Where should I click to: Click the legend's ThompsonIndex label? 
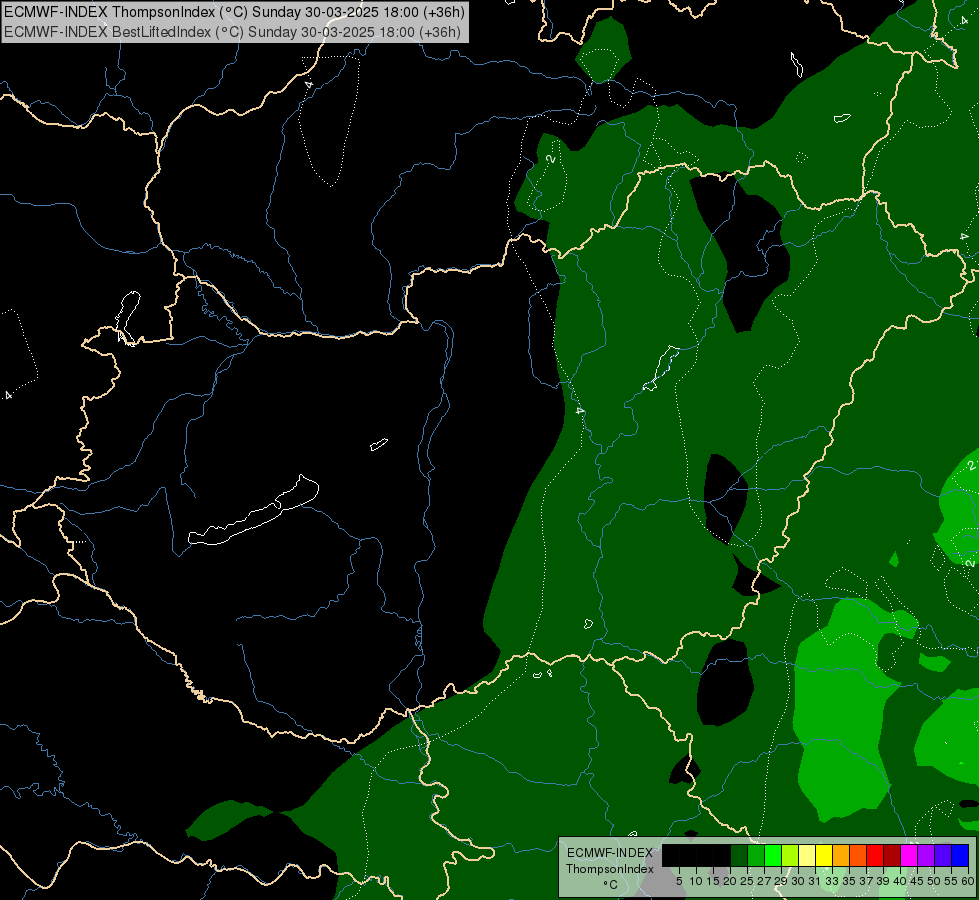point(610,869)
